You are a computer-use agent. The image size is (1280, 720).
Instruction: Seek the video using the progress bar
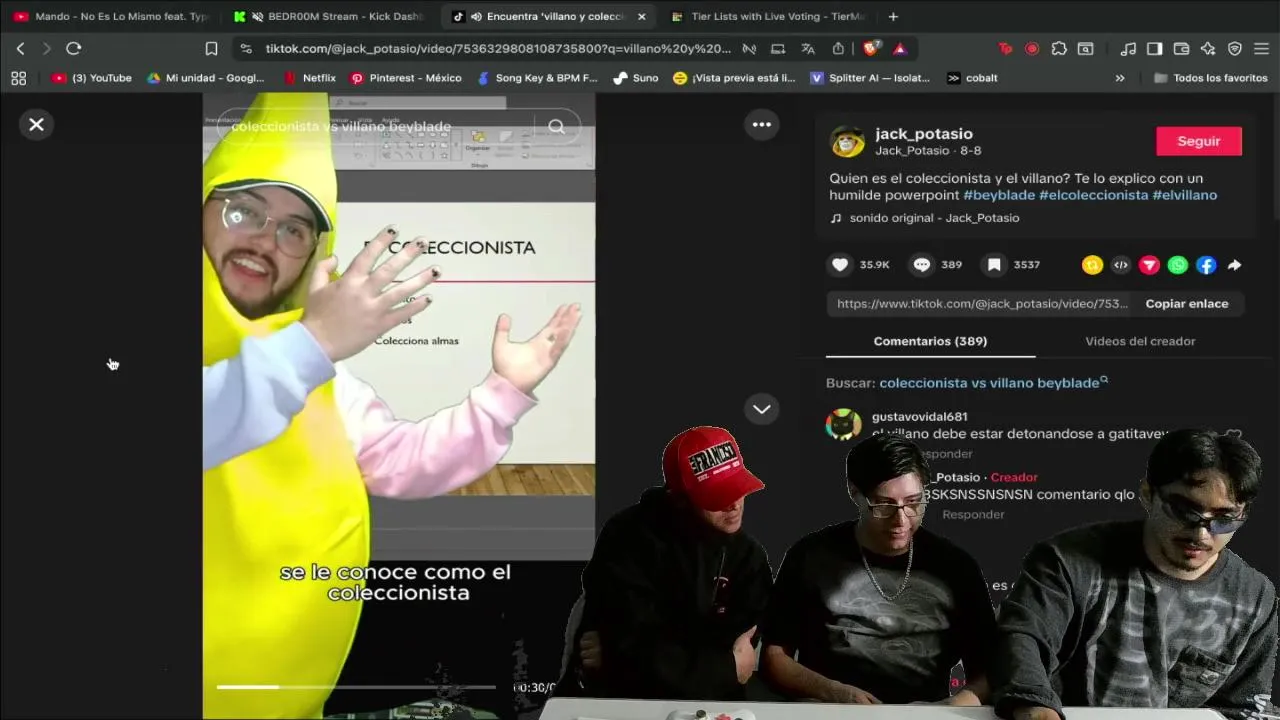click(x=356, y=687)
